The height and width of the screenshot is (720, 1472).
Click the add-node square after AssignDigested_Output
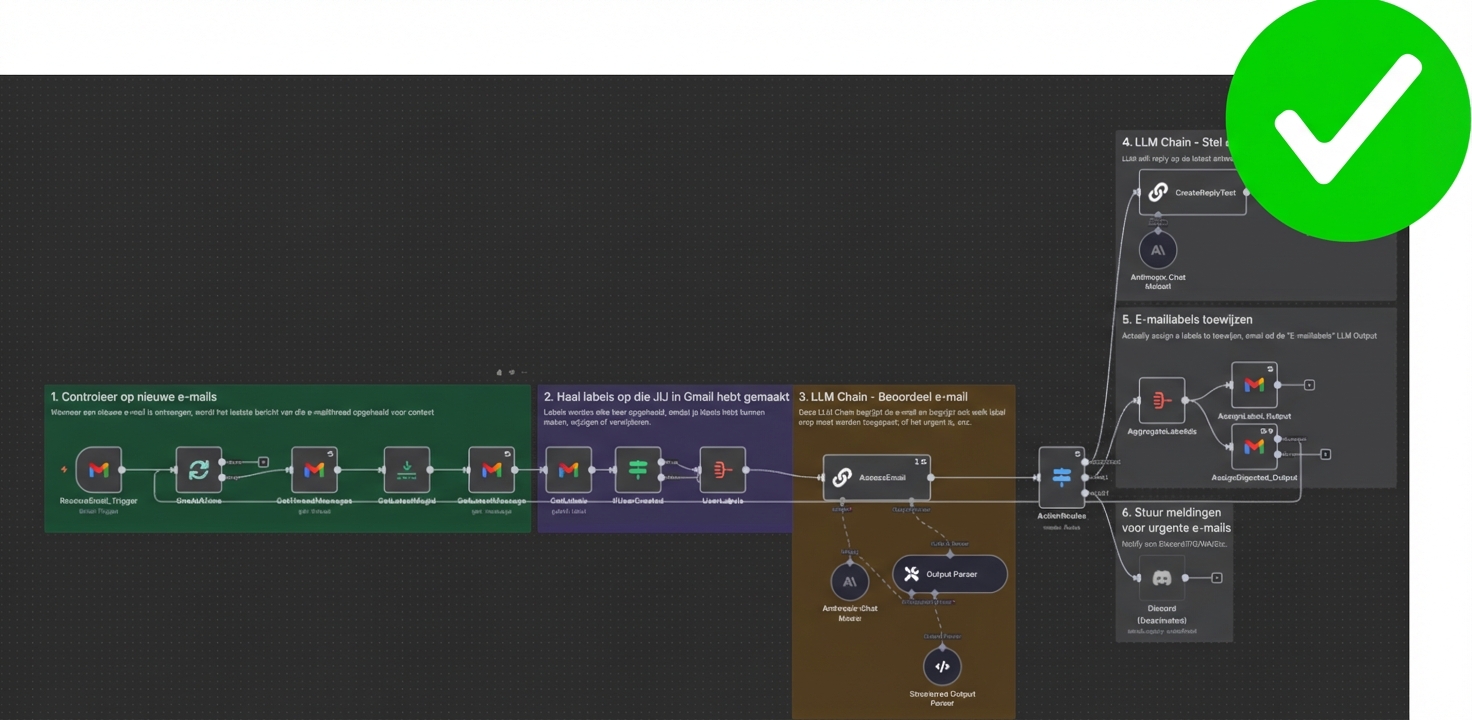pyautogui.click(x=1325, y=454)
